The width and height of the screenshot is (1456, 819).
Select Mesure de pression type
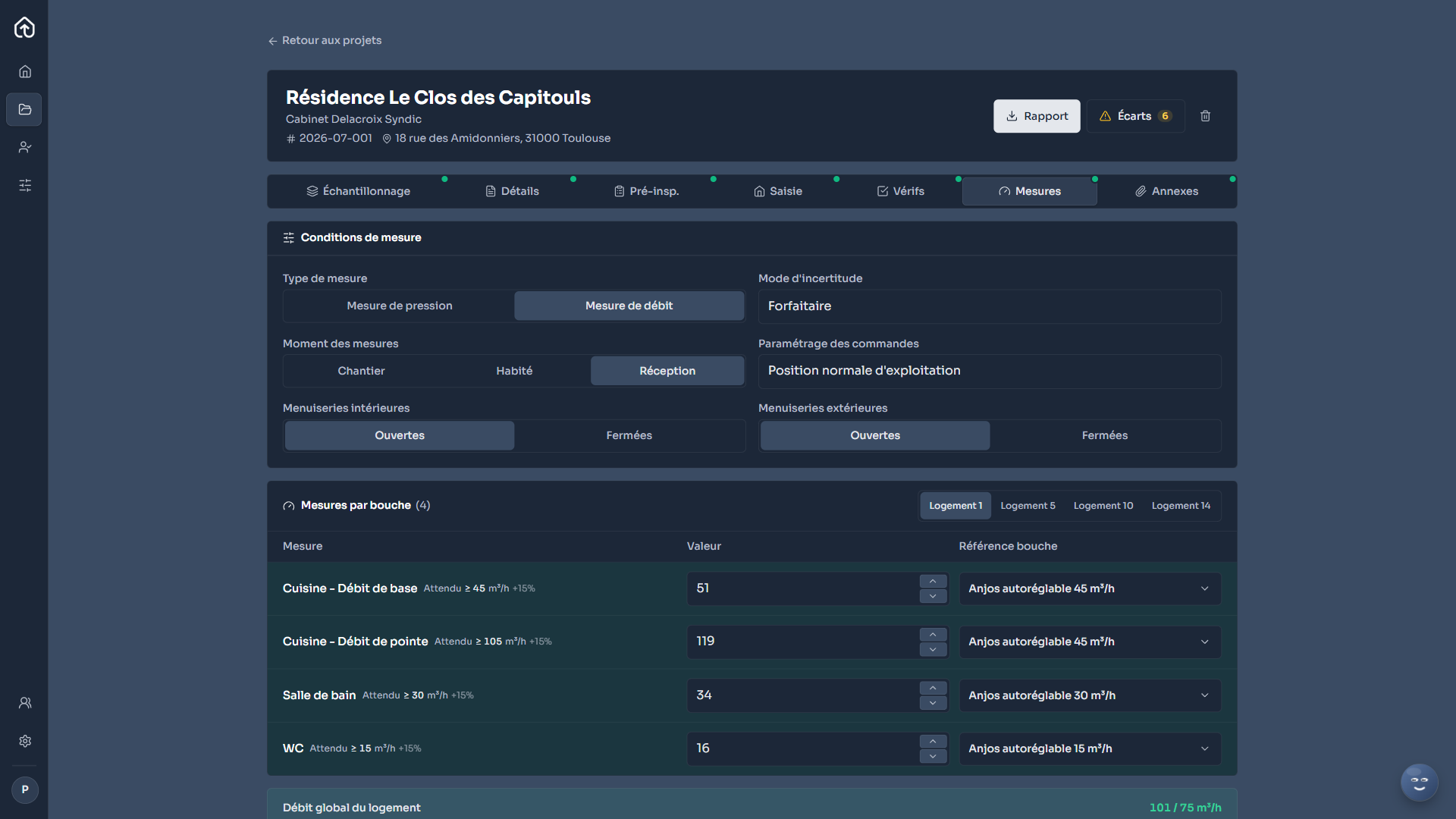(400, 306)
